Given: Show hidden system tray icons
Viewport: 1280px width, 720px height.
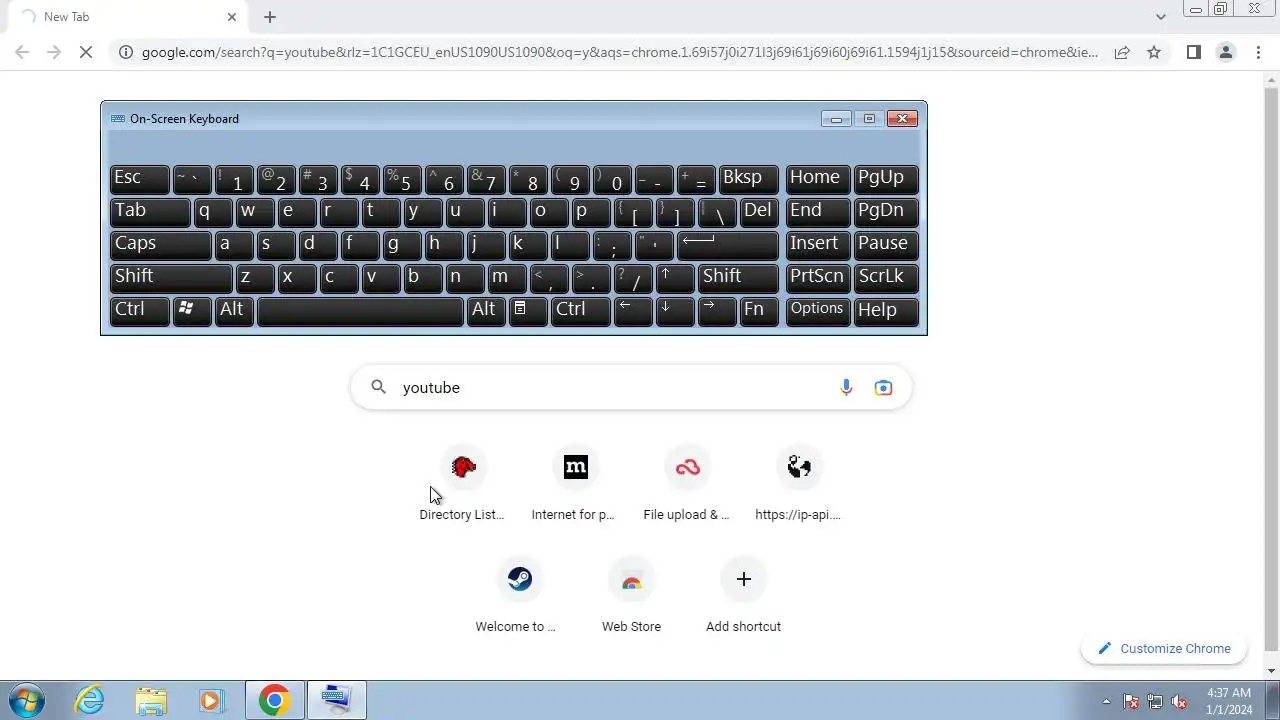Looking at the screenshot, I should (x=1106, y=701).
